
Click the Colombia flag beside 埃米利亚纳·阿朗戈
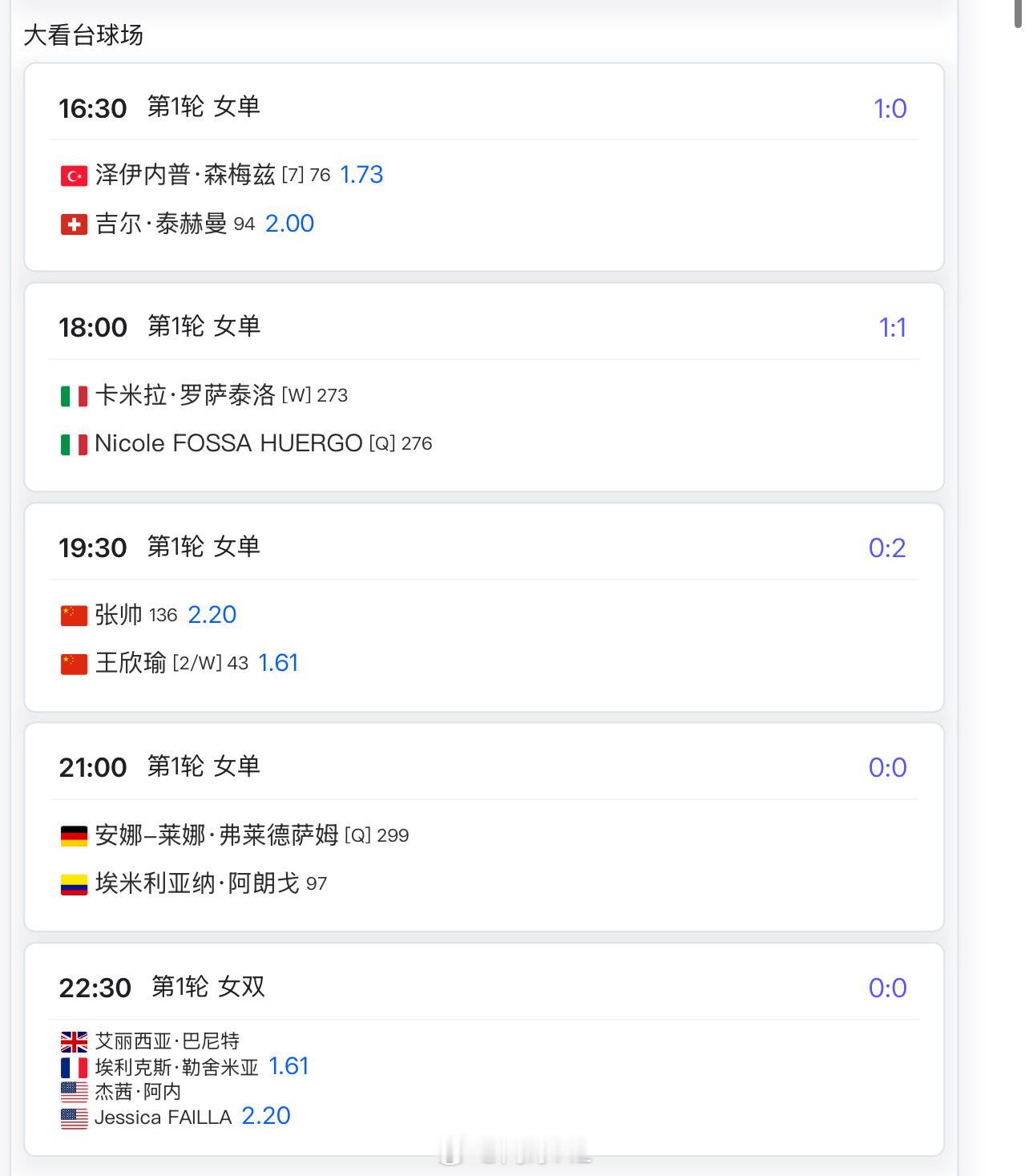(x=74, y=884)
